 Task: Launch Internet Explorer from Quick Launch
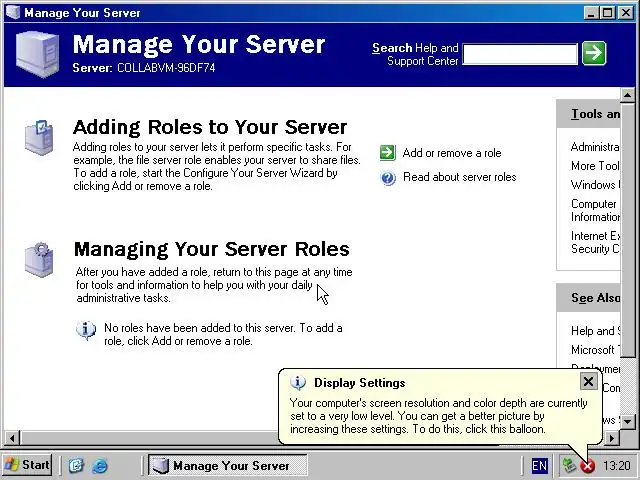[x=100, y=465]
